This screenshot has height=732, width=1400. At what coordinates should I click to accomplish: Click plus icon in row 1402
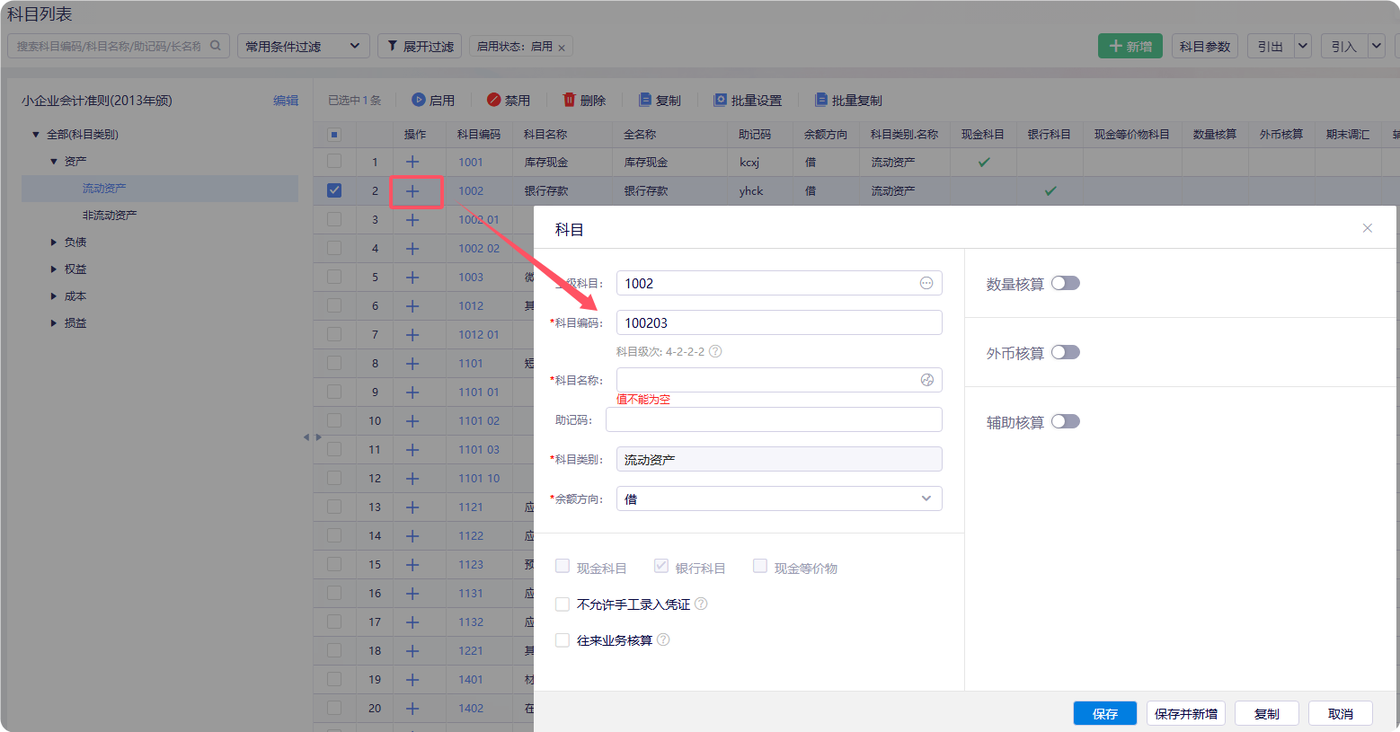(412, 708)
